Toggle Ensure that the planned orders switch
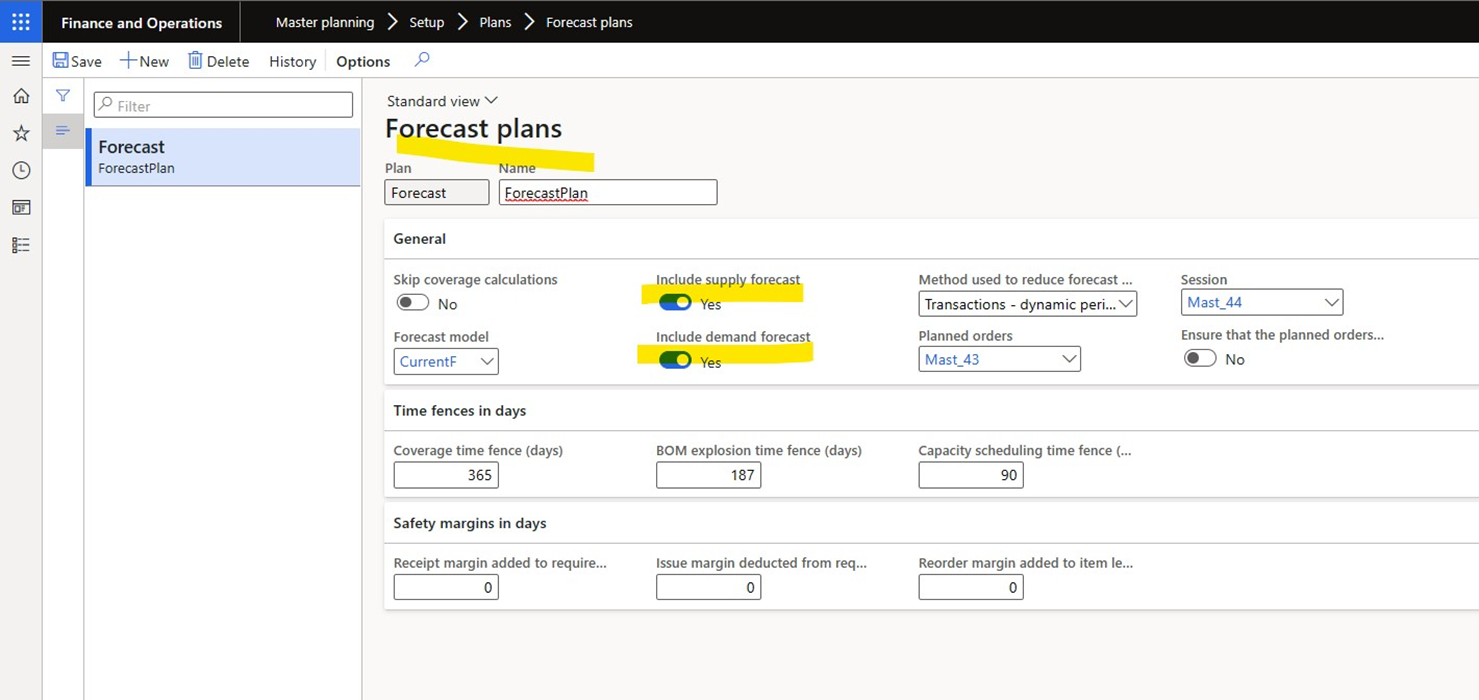This screenshot has width=1479, height=700. (1200, 358)
